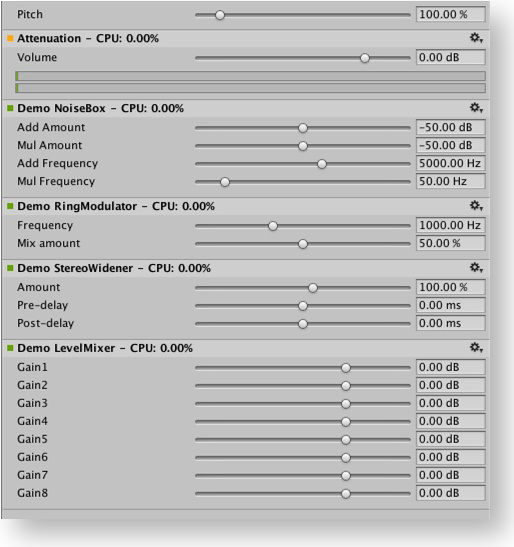Click the Volume slider handle
The width and height of the screenshot is (514, 547).
pos(365,58)
